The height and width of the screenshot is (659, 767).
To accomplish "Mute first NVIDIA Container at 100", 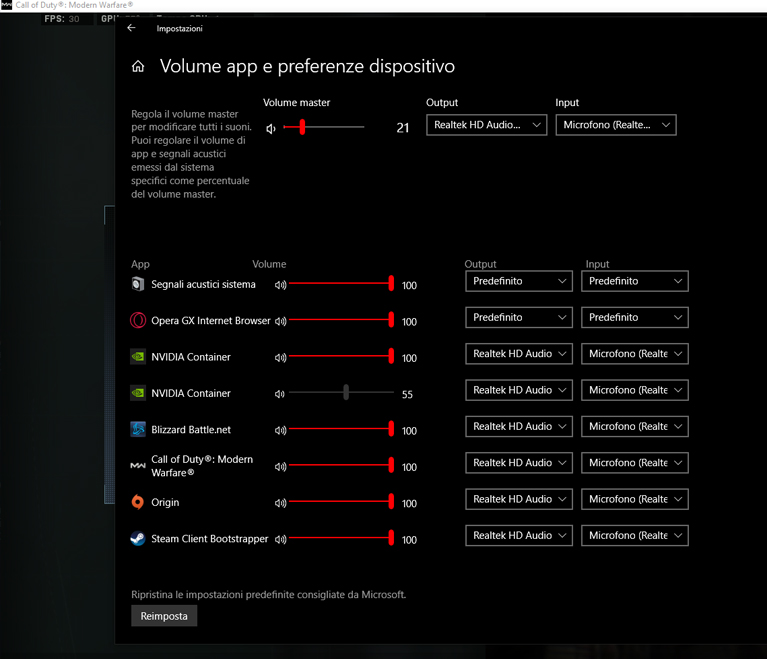I will click(280, 358).
